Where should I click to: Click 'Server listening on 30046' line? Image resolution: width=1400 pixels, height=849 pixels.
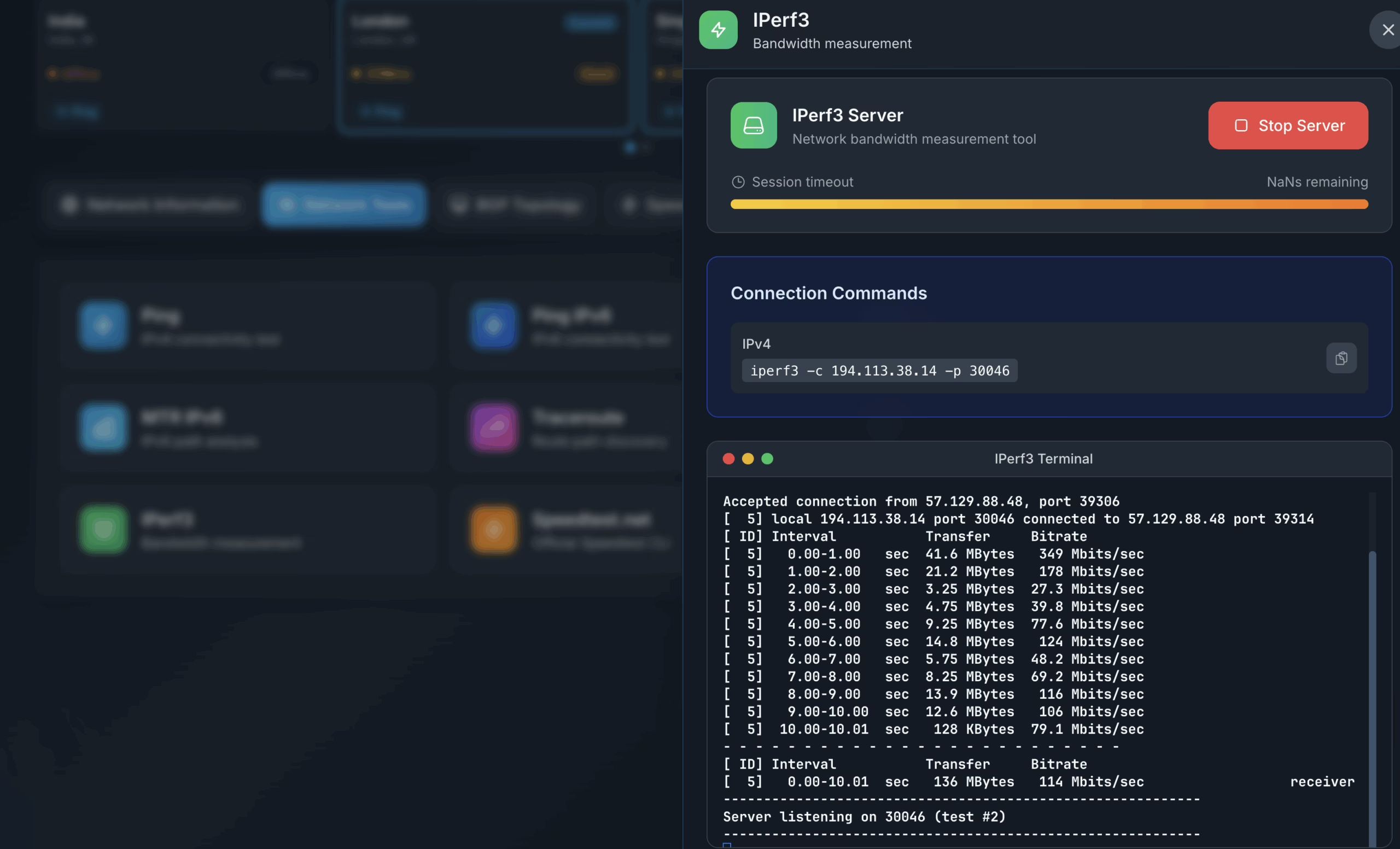pyautogui.click(x=864, y=816)
